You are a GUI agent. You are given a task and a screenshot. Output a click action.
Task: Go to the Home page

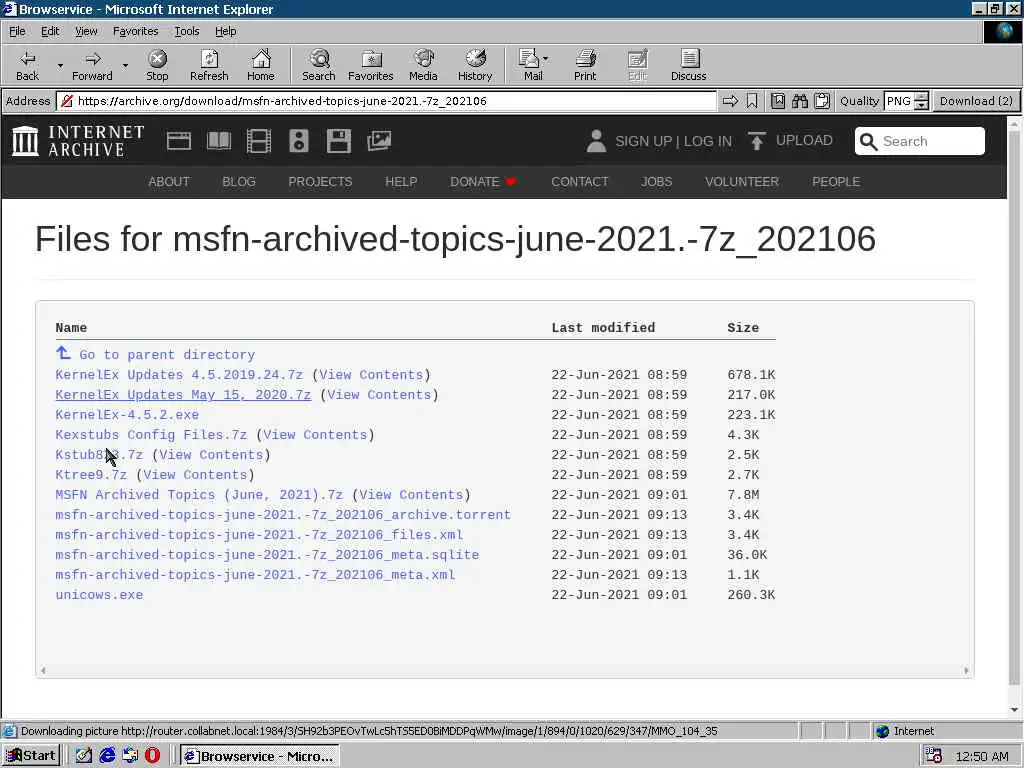[x=261, y=66]
